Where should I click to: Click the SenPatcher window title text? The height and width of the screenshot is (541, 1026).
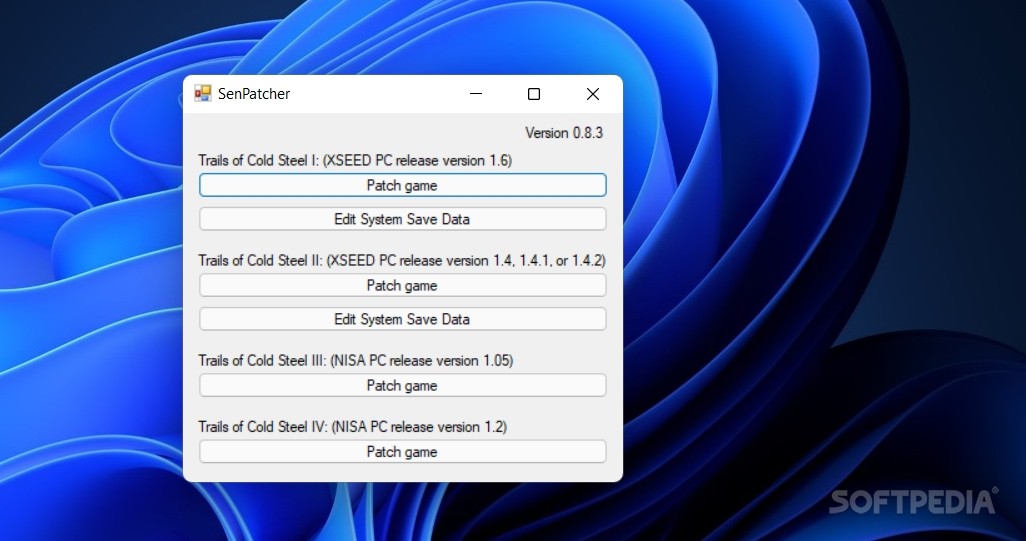pyautogui.click(x=254, y=94)
